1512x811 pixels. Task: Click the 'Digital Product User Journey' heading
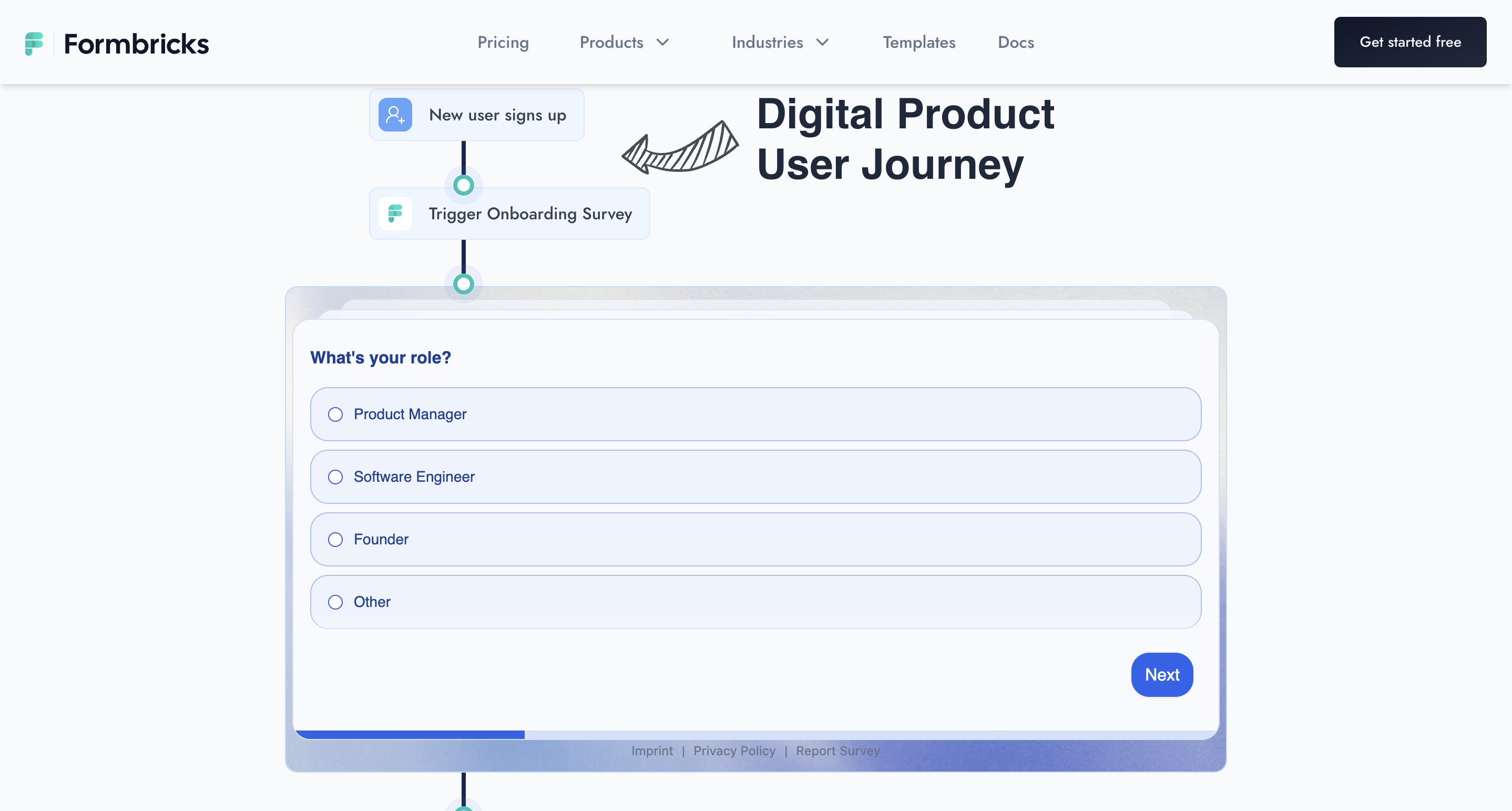tap(905, 139)
